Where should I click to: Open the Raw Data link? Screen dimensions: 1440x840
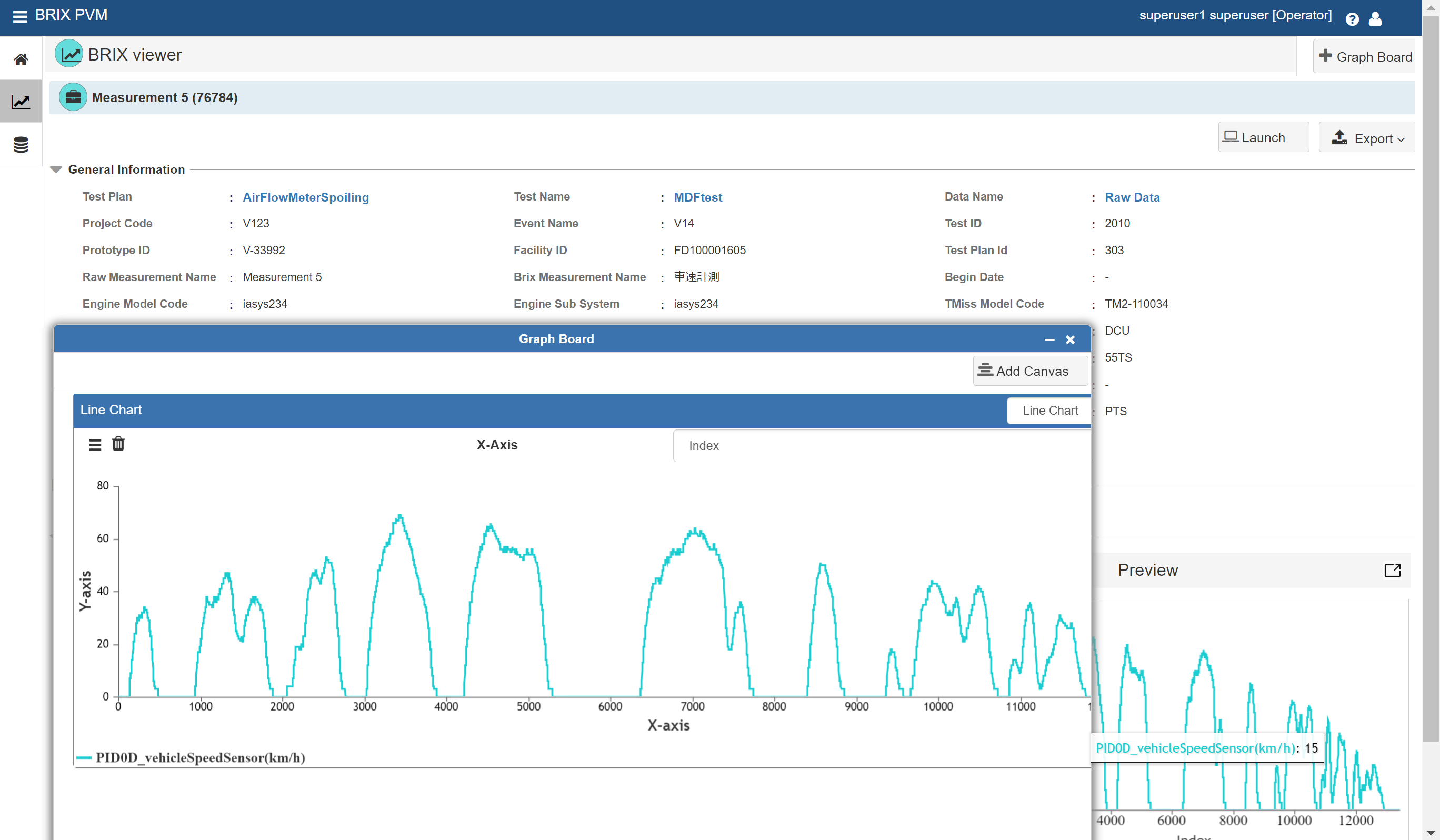[x=1132, y=197]
